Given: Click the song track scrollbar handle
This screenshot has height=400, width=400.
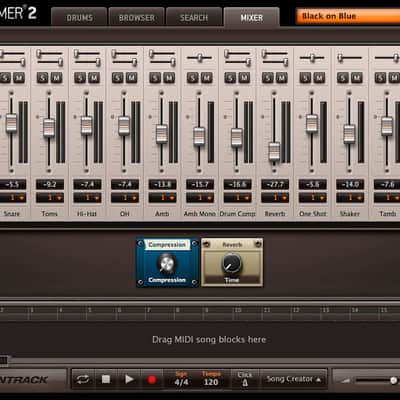Looking at the screenshot, I should (x=4, y=360).
